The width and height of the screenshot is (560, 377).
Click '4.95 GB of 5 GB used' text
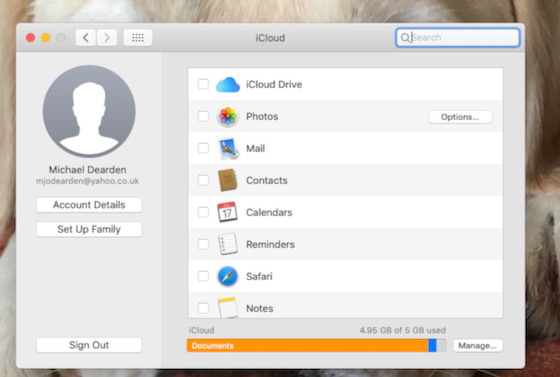tap(402, 330)
